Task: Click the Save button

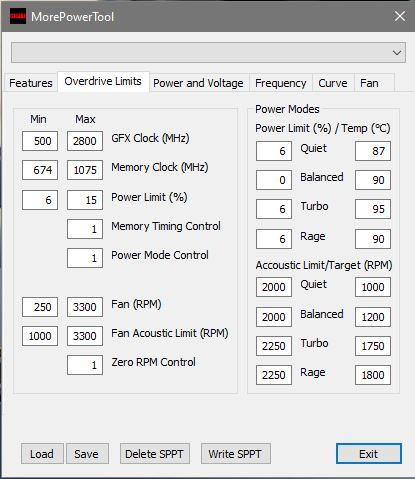Action: [87, 454]
